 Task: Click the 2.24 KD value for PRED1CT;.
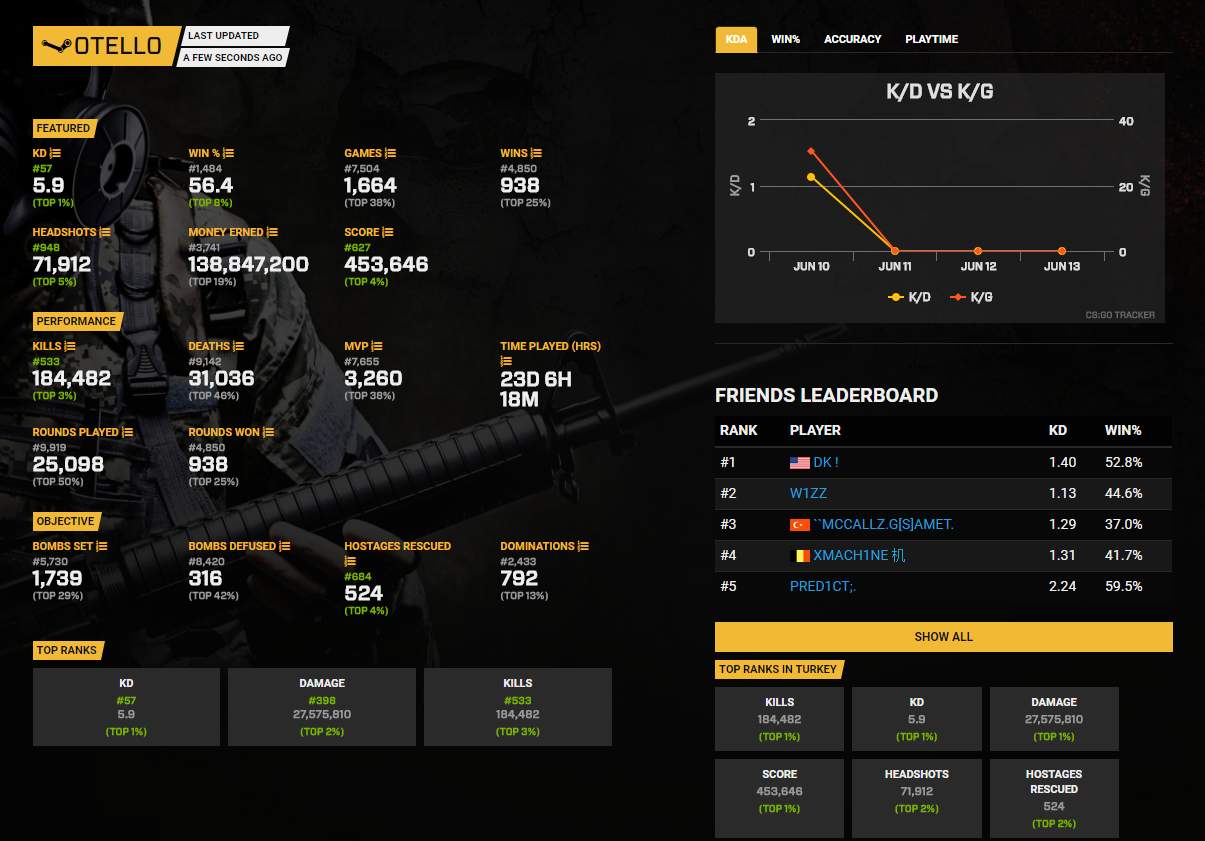tap(1062, 587)
